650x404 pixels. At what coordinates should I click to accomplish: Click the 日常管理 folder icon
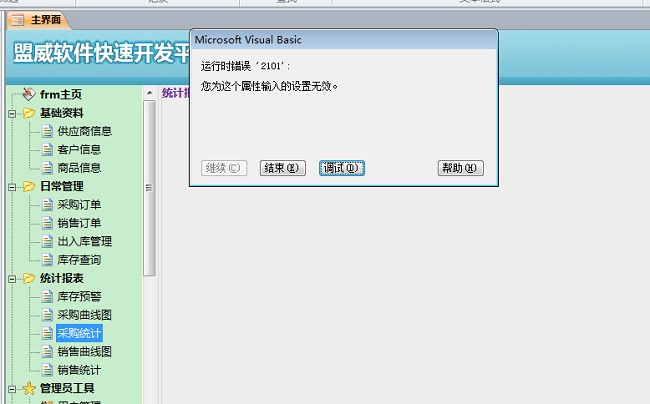[x=29, y=186]
